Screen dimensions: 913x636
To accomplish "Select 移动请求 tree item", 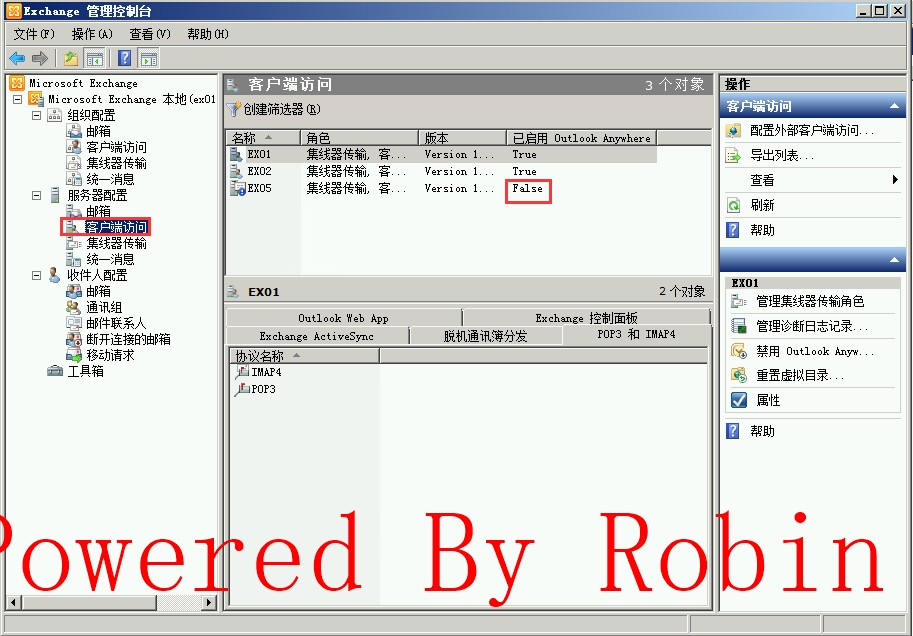I will pyautogui.click(x=110, y=355).
